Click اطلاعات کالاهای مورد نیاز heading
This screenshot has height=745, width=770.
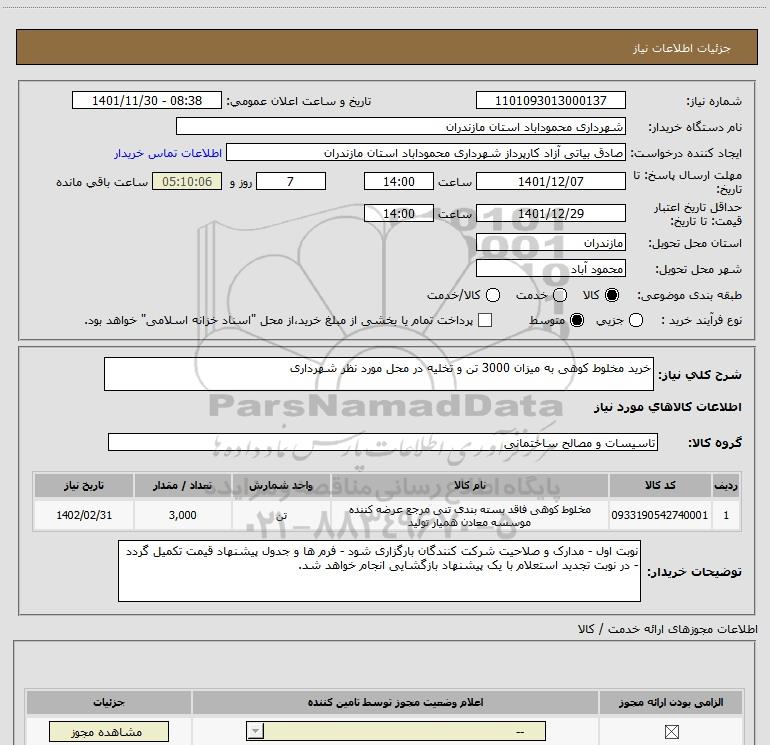[668, 407]
